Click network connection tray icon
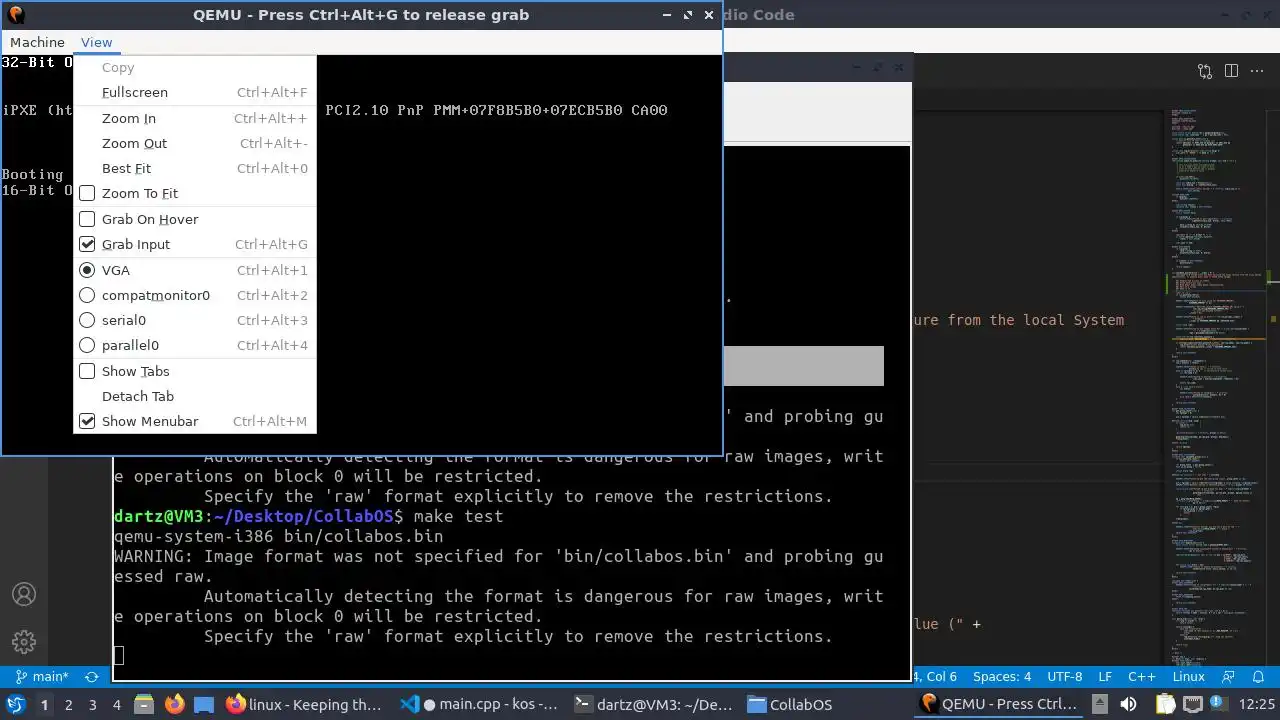This screenshot has width=1280, height=720. pos(1191,704)
